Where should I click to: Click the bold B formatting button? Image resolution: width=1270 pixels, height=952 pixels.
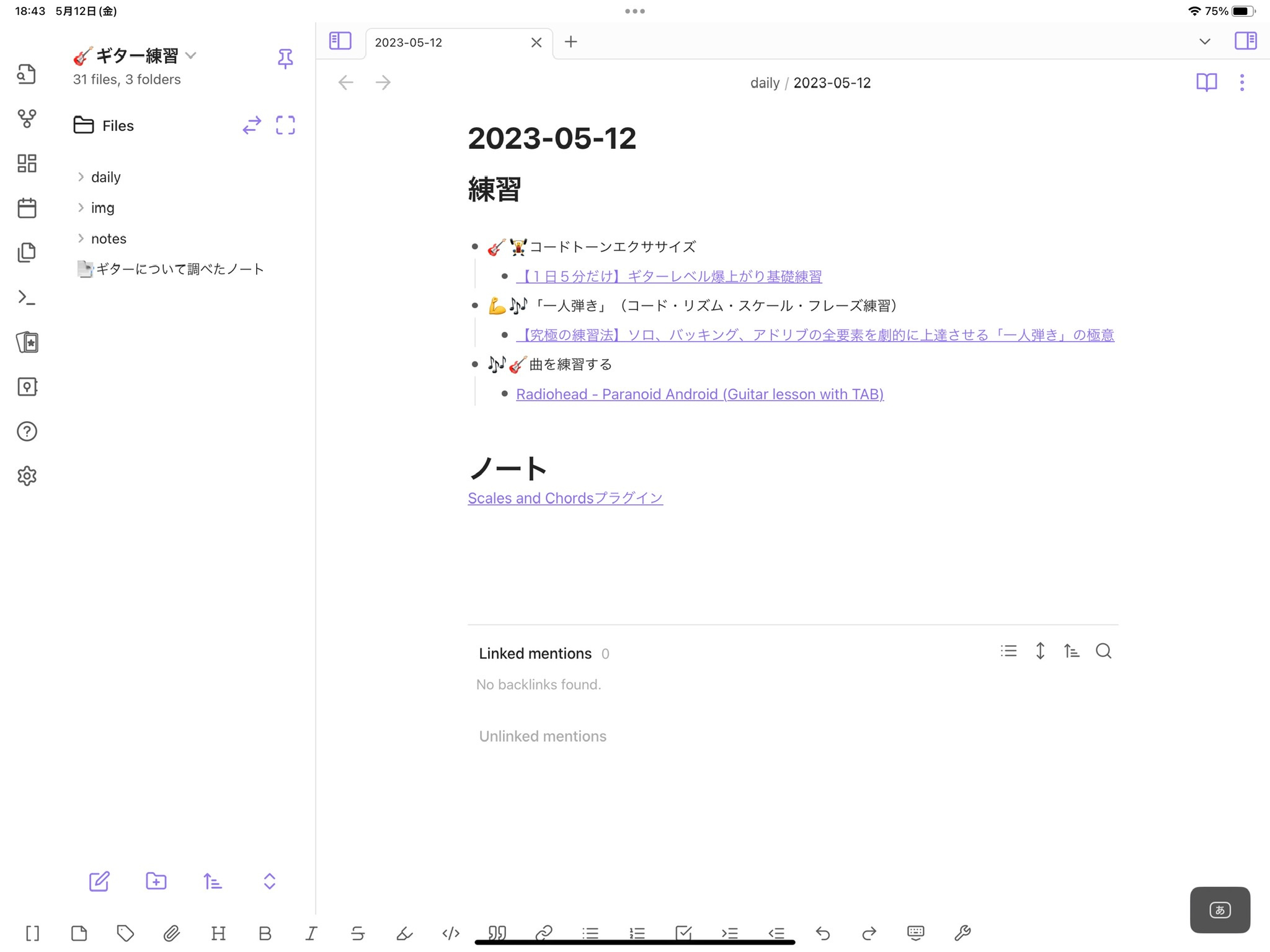[265, 933]
